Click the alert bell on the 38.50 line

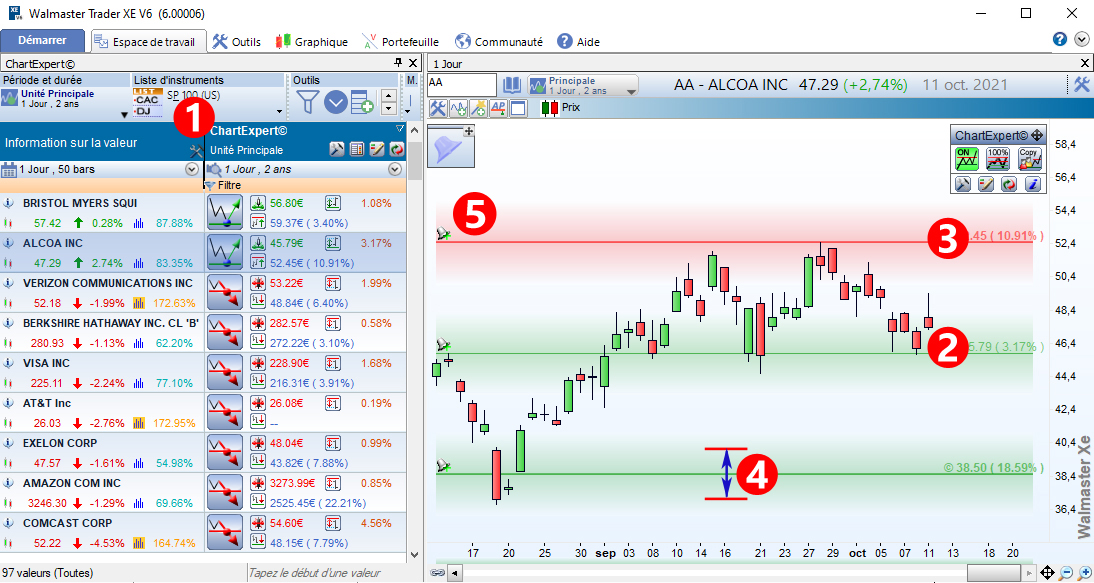(442, 466)
